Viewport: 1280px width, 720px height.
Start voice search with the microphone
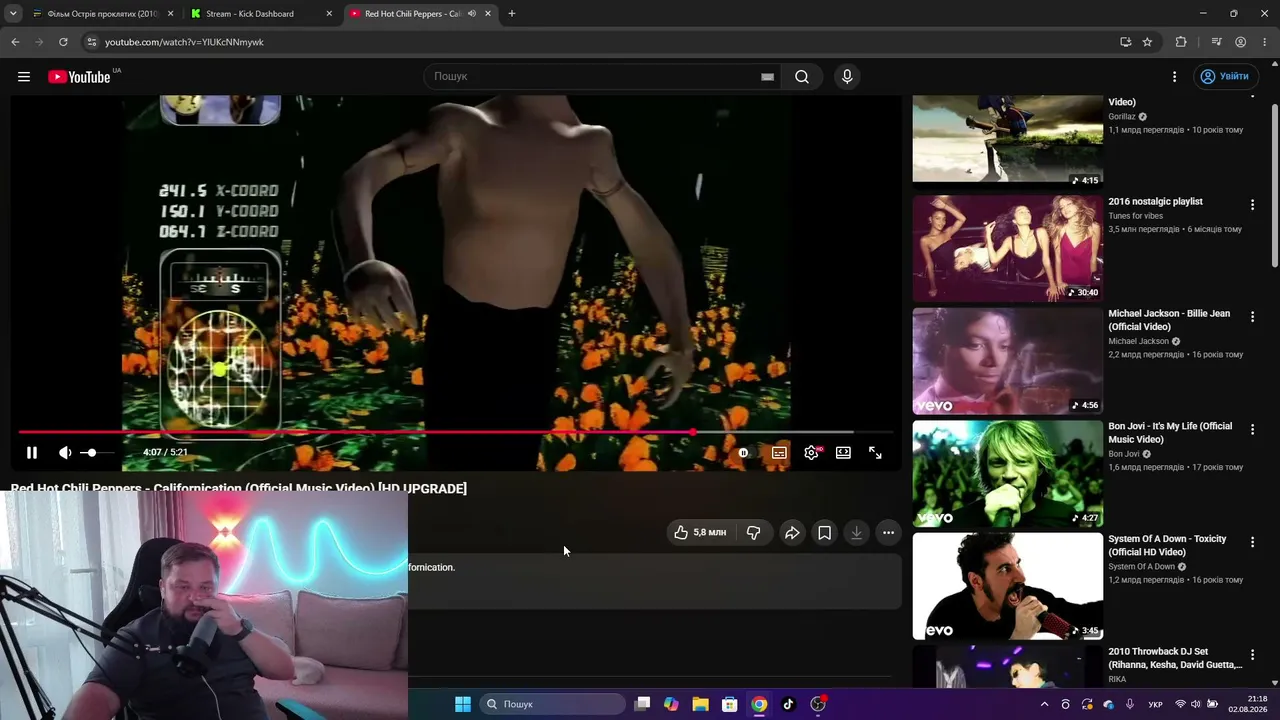847,77
